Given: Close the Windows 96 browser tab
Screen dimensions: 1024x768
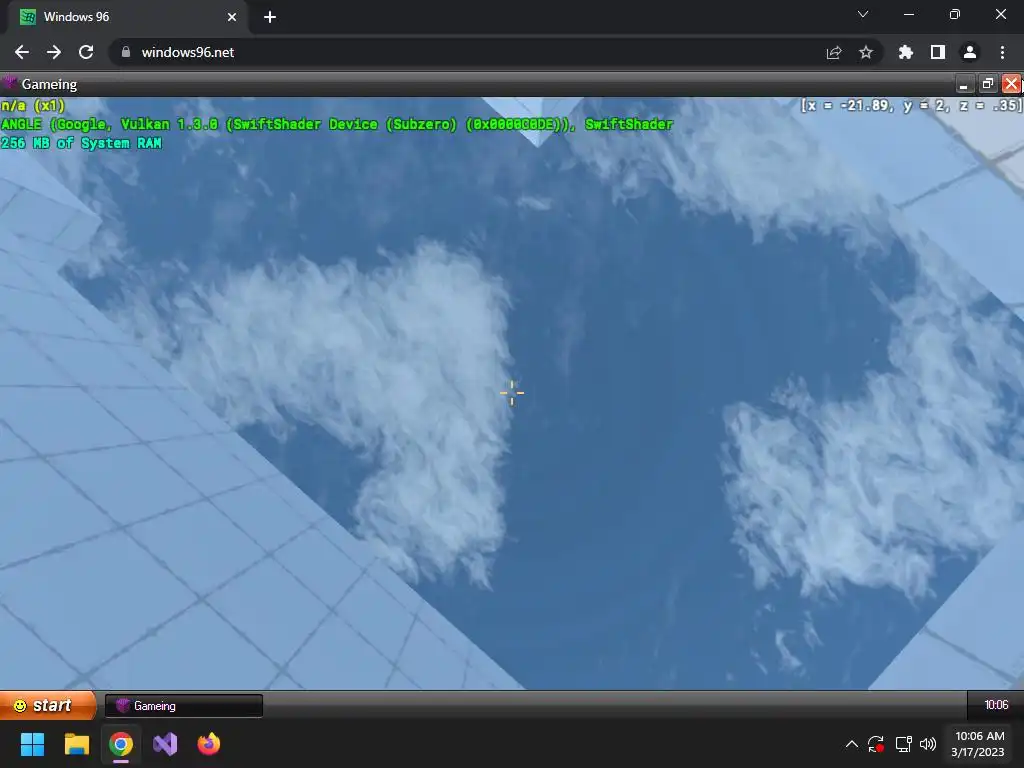Looking at the screenshot, I should [x=232, y=17].
